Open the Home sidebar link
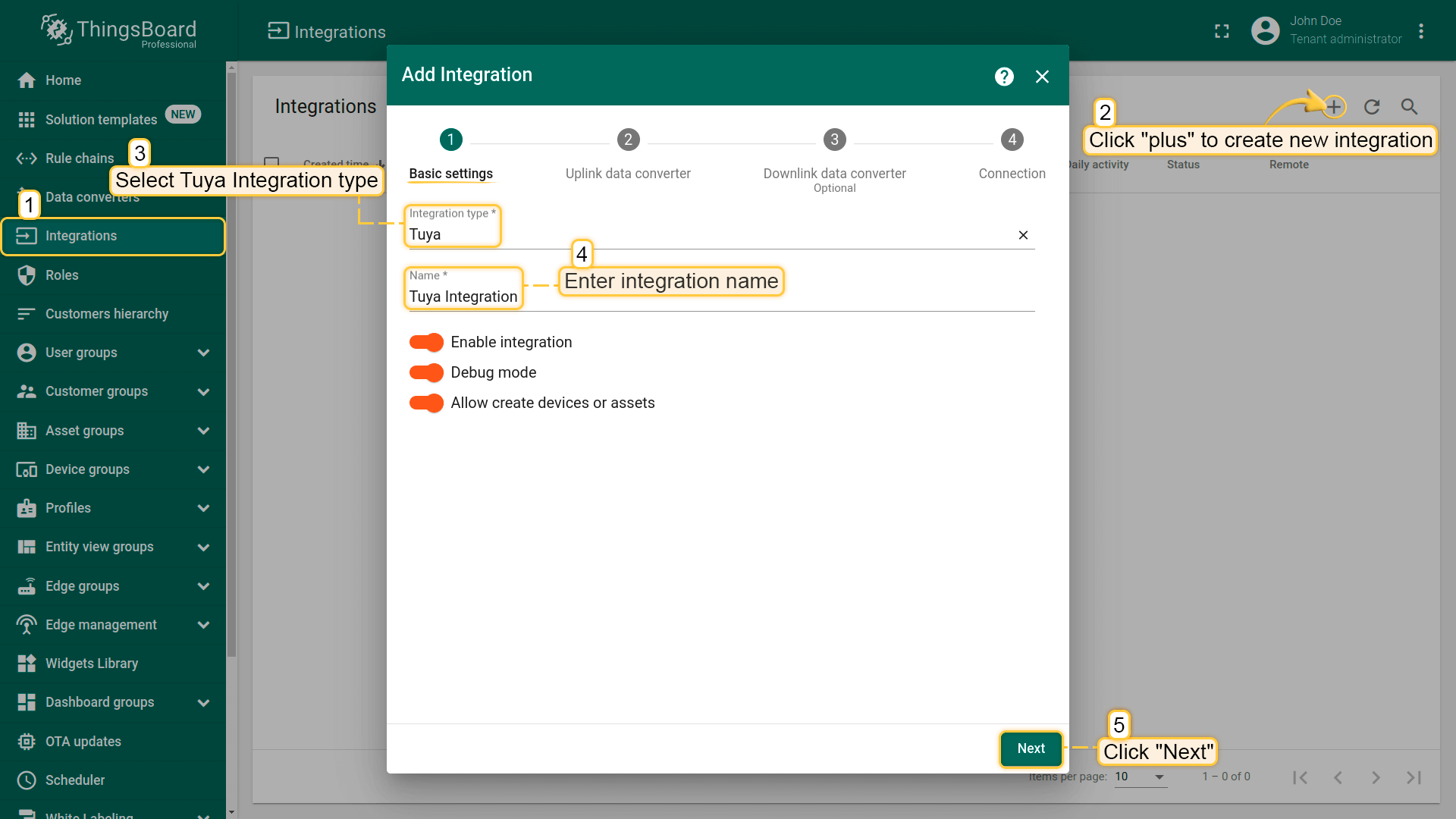 coord(63,80)
